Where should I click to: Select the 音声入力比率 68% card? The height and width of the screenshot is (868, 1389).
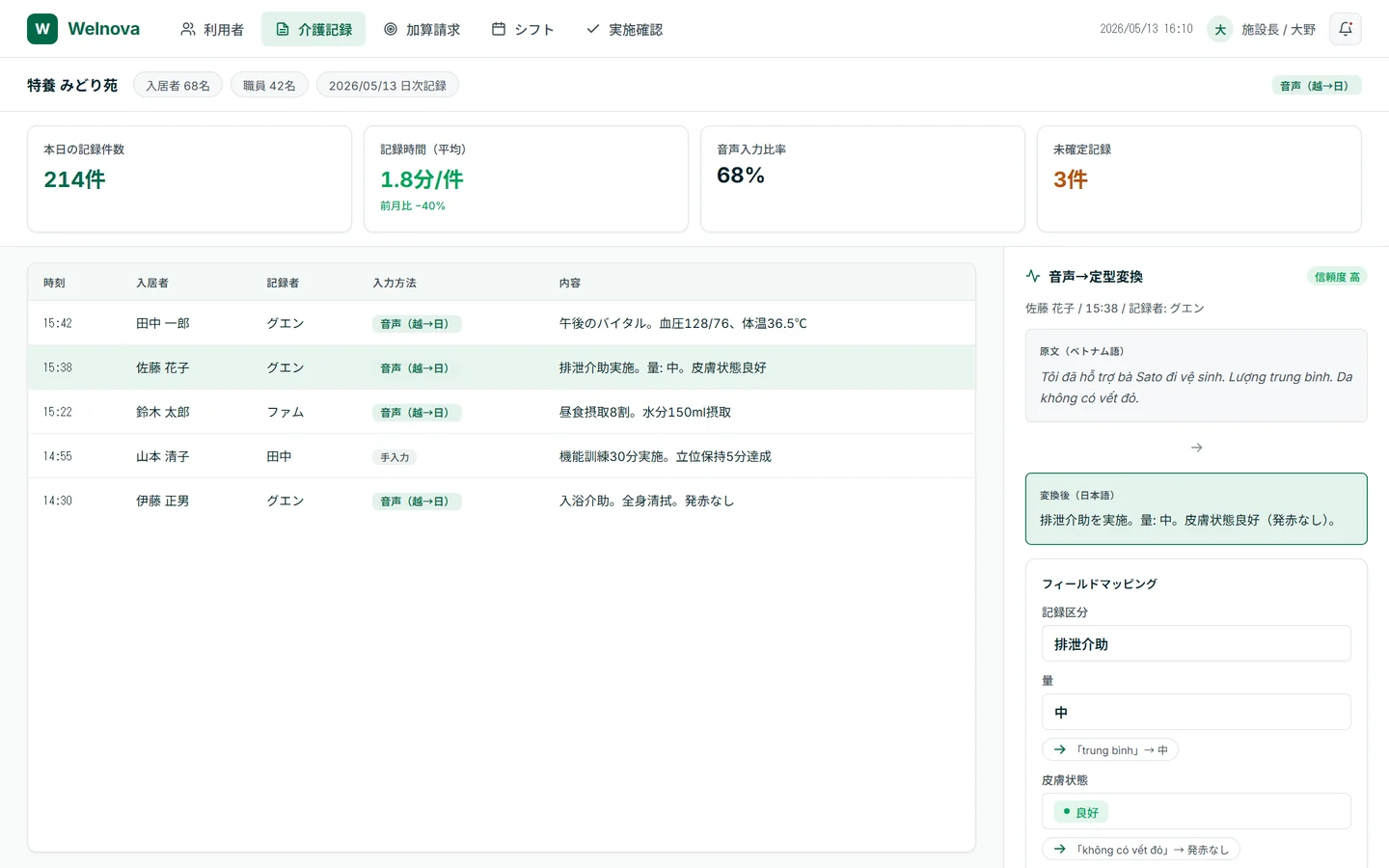pyautogui.click(x=862, y=178)
